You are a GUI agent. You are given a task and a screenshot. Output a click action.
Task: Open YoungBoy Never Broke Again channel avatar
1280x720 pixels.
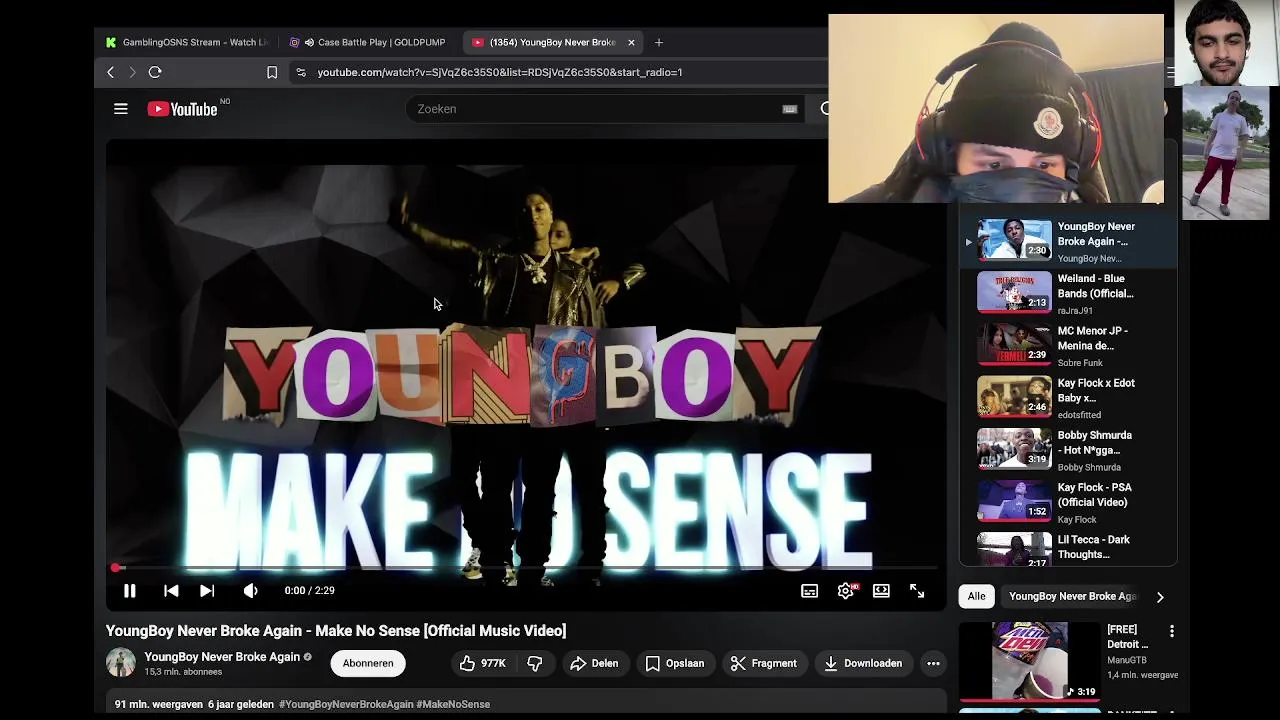(121, 663)
